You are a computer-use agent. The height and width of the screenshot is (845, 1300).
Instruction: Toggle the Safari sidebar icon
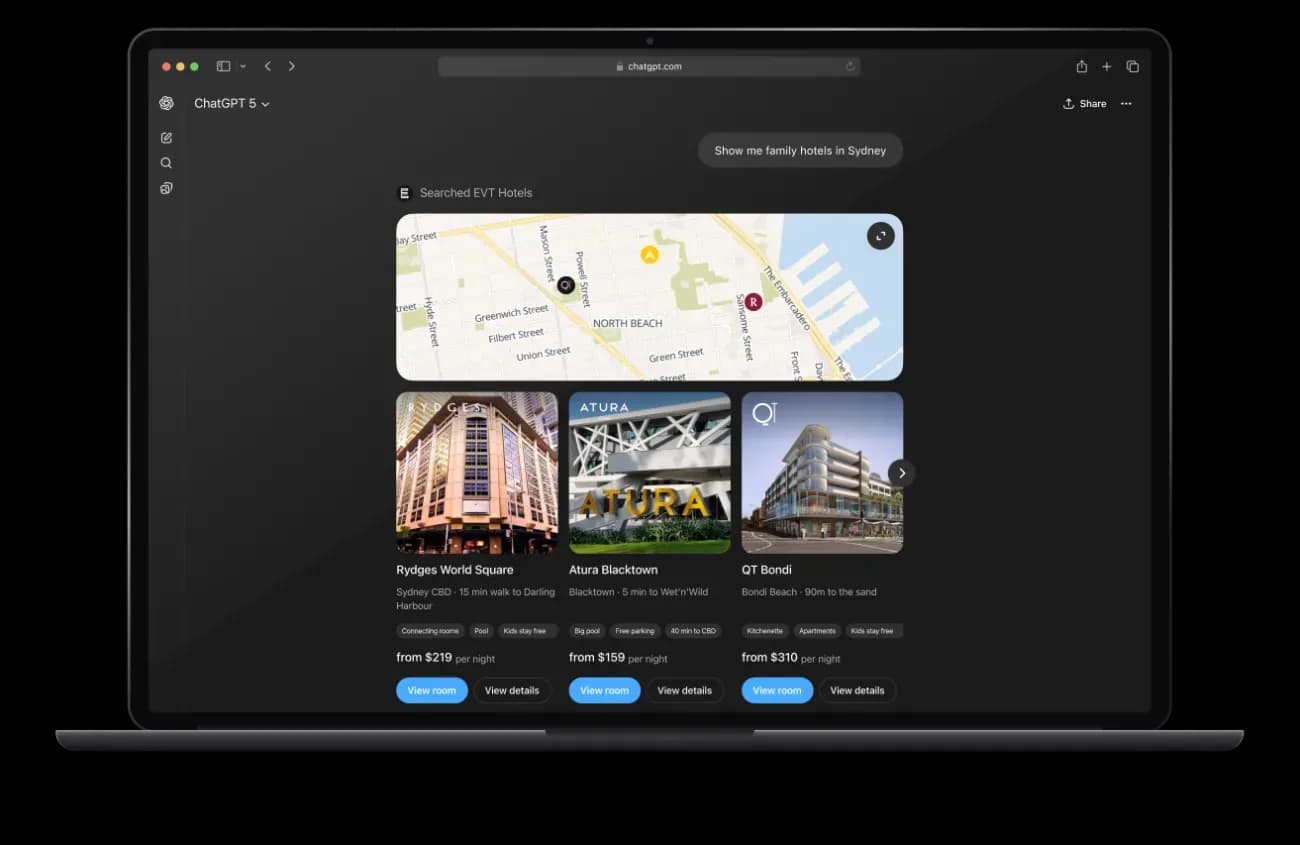click(223, 66)
